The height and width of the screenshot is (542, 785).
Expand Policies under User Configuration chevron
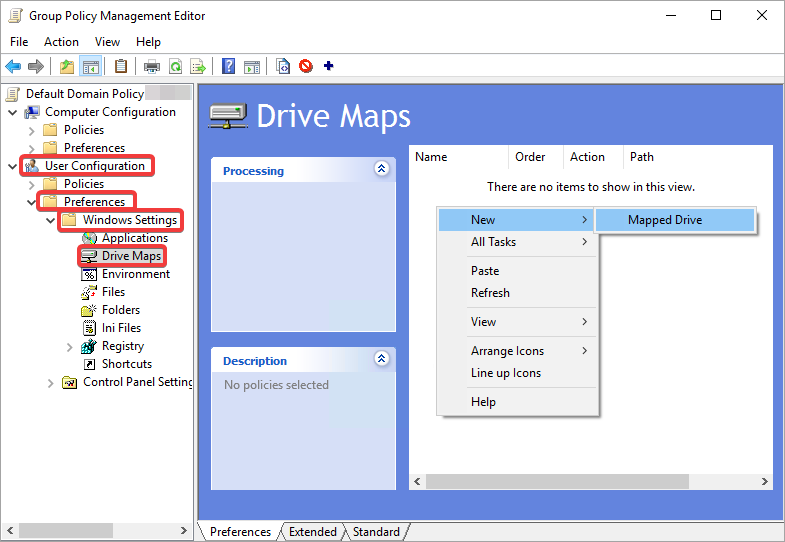coord(32,185)
